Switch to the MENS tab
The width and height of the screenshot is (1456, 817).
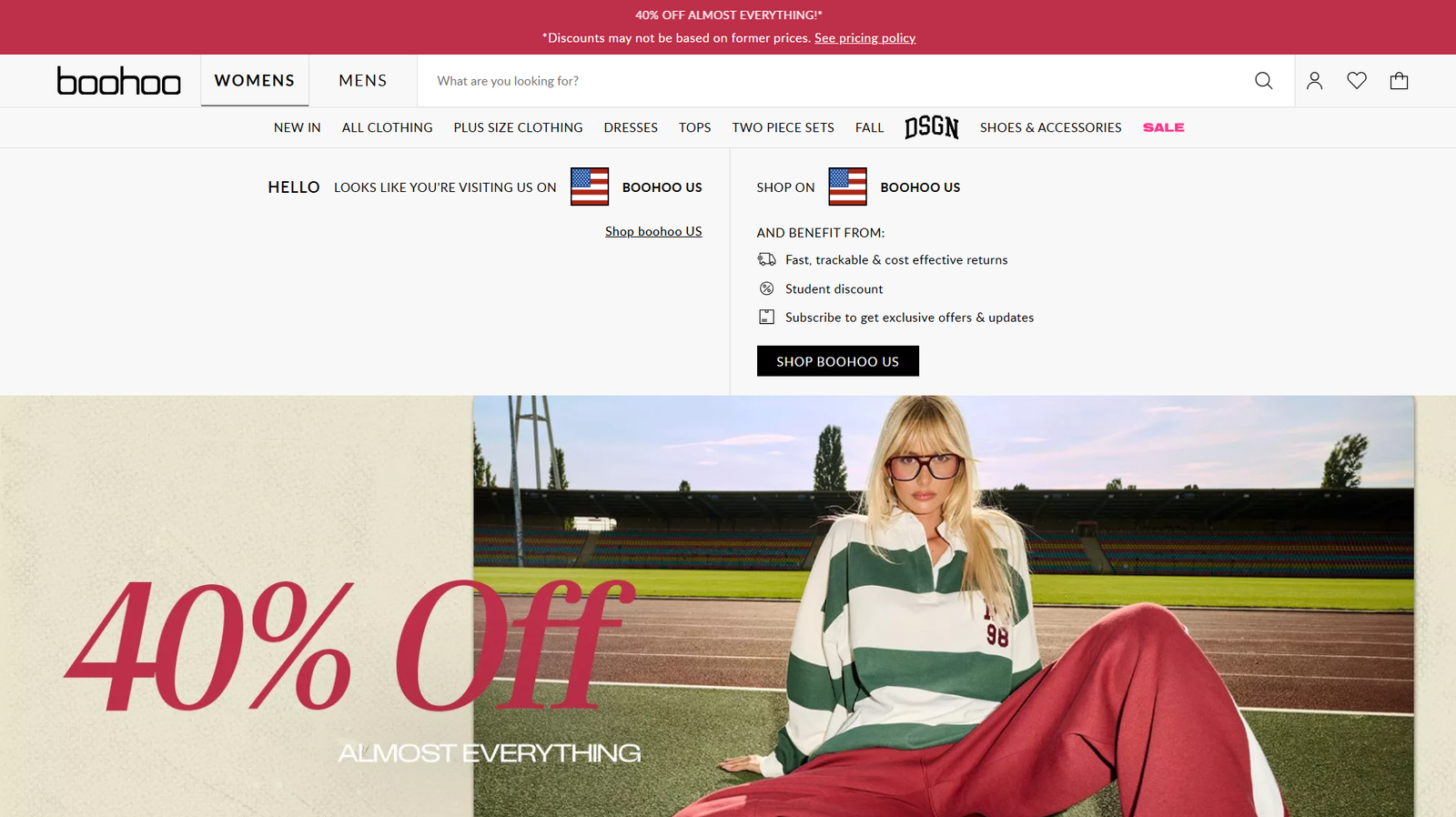coord(363,81)
